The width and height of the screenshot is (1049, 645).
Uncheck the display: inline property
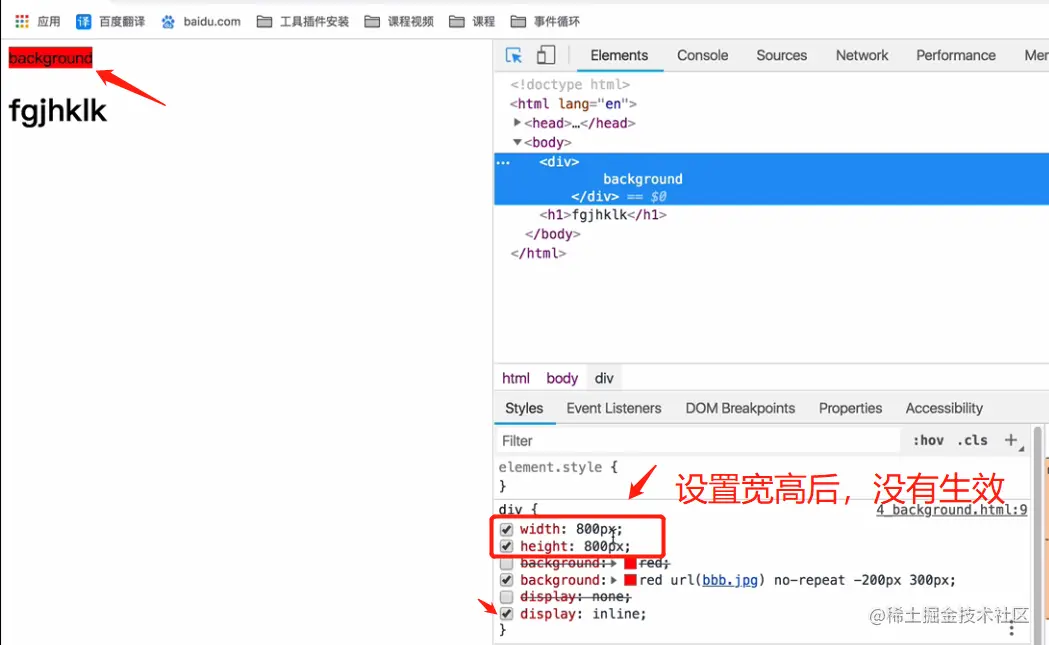tap(506, 614)
